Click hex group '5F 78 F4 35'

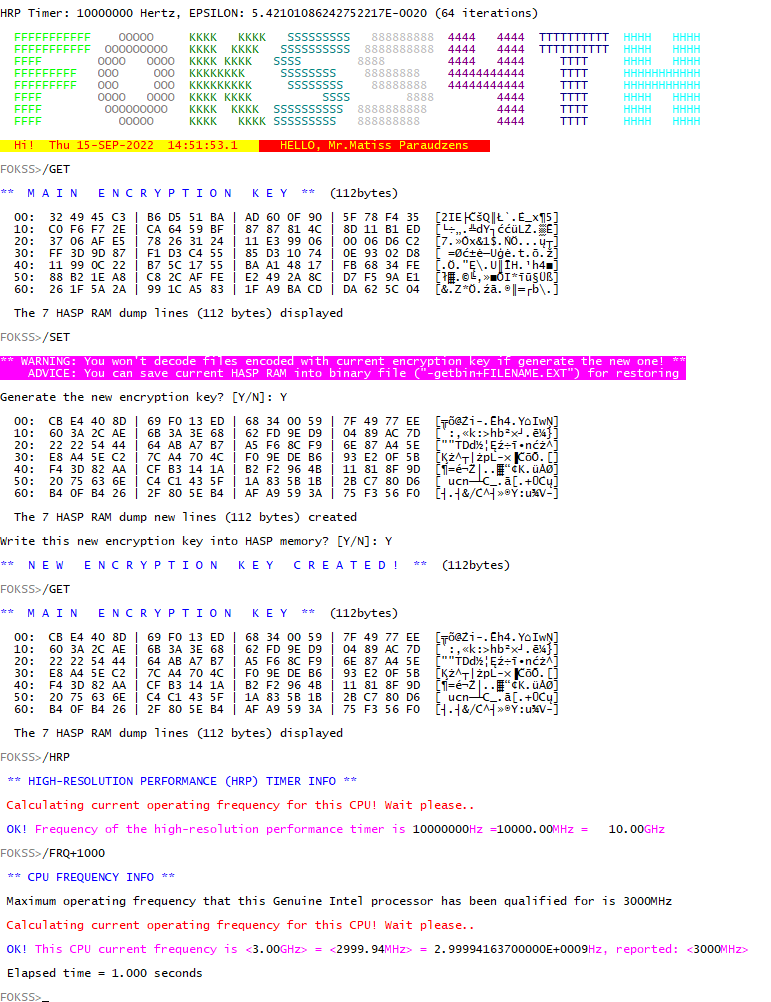tap(381, 217)
